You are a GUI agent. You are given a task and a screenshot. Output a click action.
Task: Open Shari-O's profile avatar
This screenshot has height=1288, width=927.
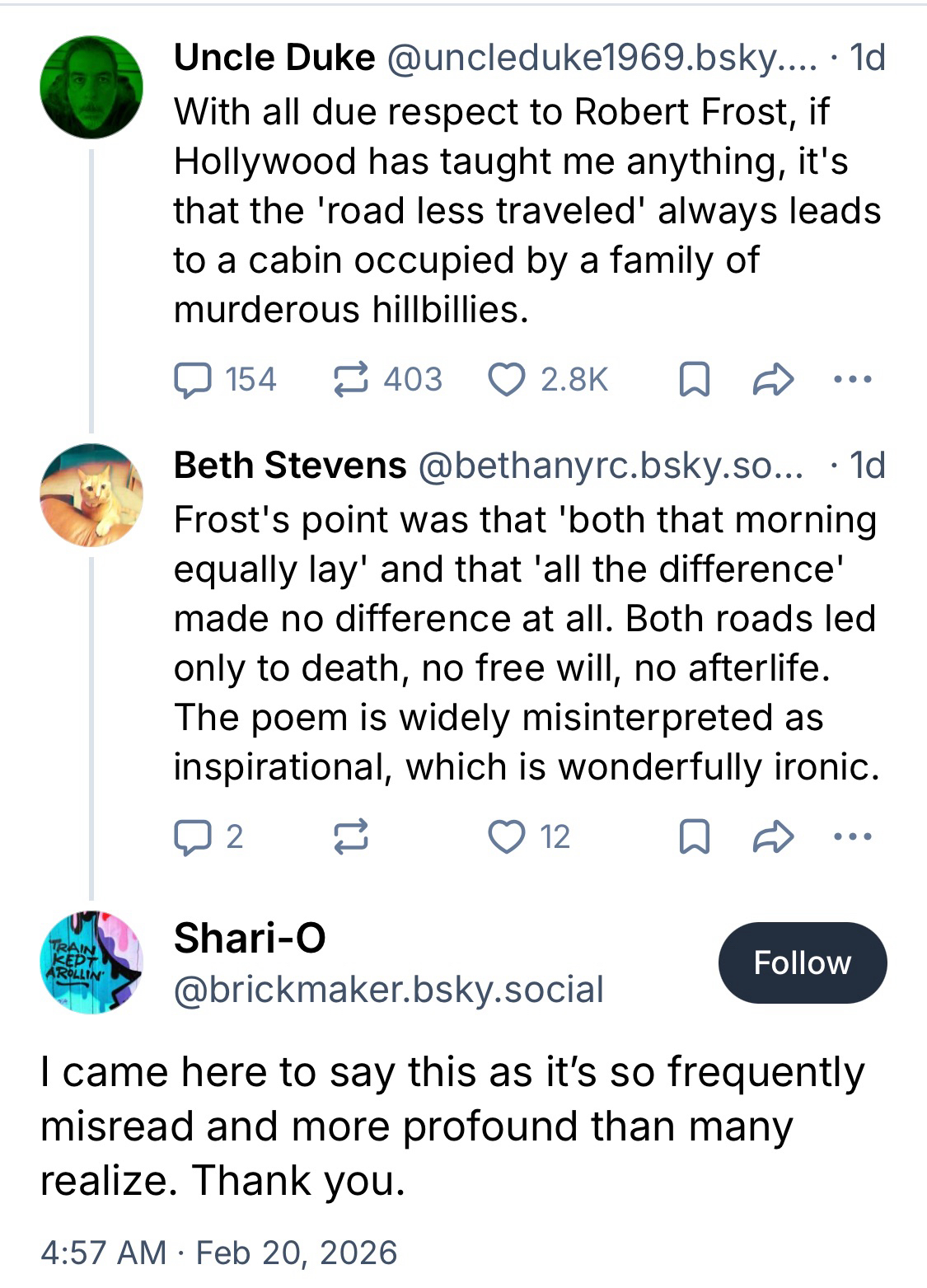[91, 962]
